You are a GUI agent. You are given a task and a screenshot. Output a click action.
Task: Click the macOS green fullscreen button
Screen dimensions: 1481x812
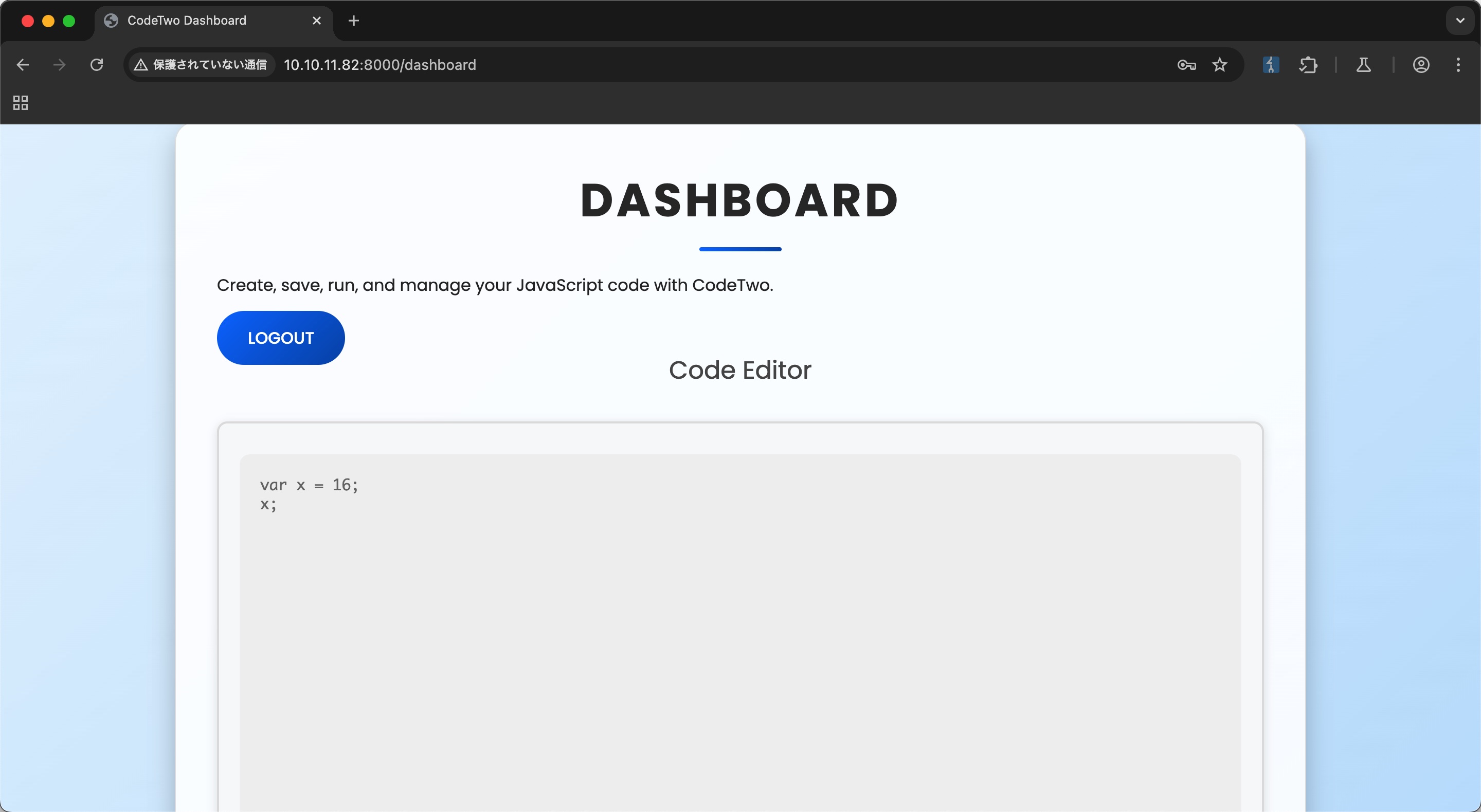point(69,21)
